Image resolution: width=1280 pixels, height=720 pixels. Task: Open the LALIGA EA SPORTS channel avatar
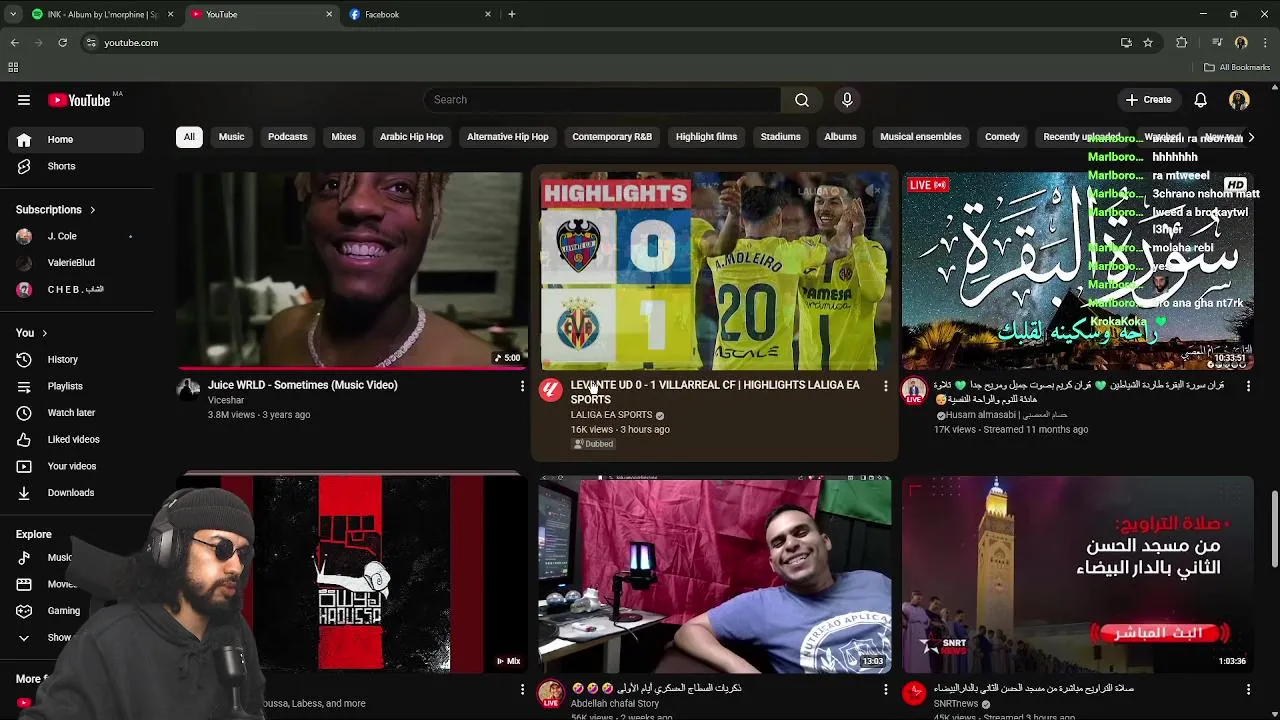tap(551, 390)
